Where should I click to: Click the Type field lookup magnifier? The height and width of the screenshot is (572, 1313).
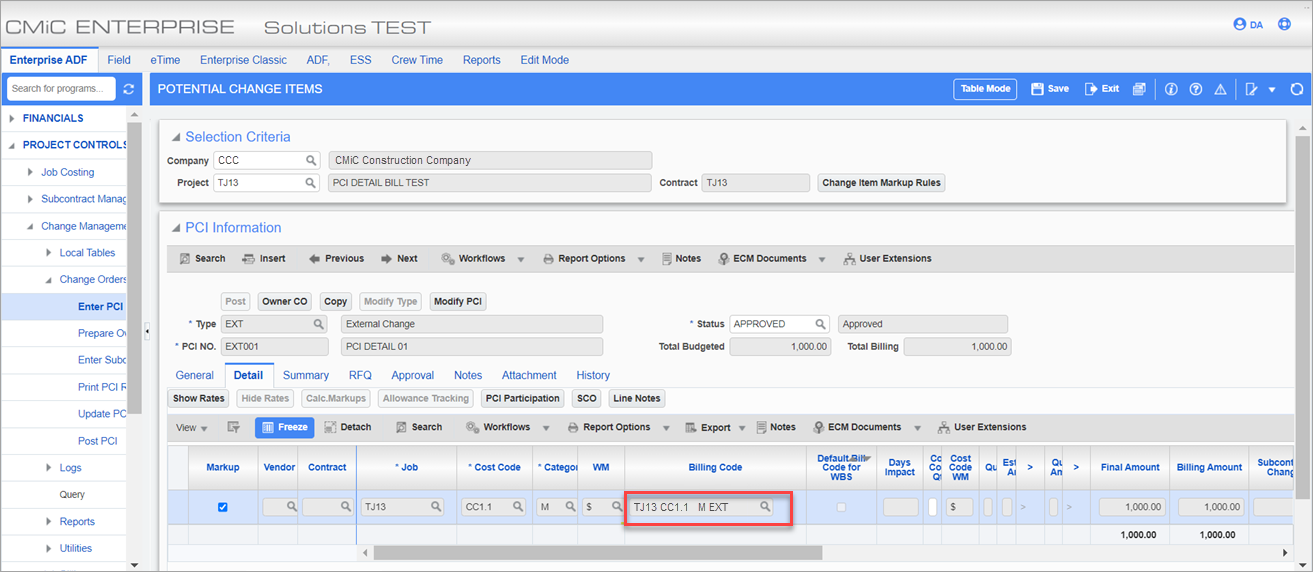tap(319, 324)
